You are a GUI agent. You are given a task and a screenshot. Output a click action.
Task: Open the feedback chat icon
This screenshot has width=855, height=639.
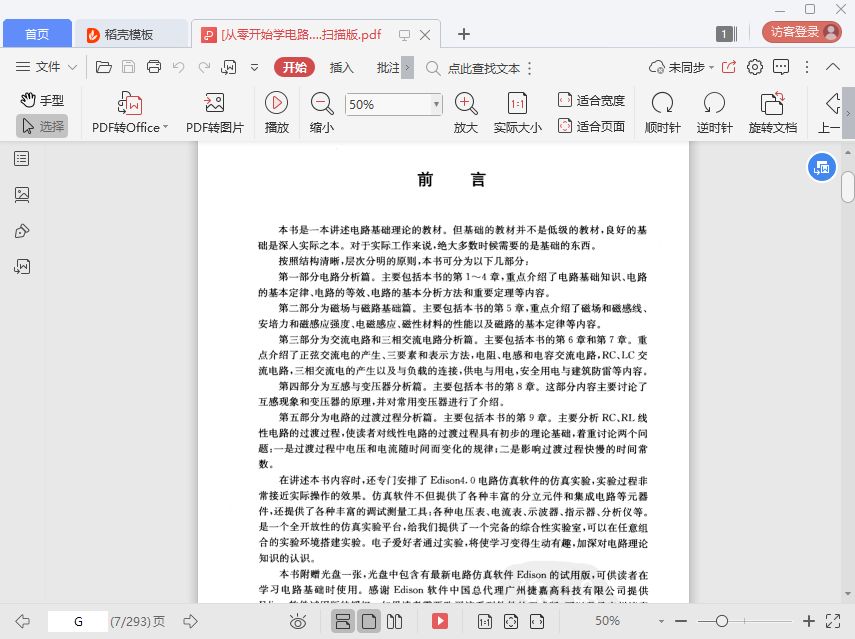(781, 67)
